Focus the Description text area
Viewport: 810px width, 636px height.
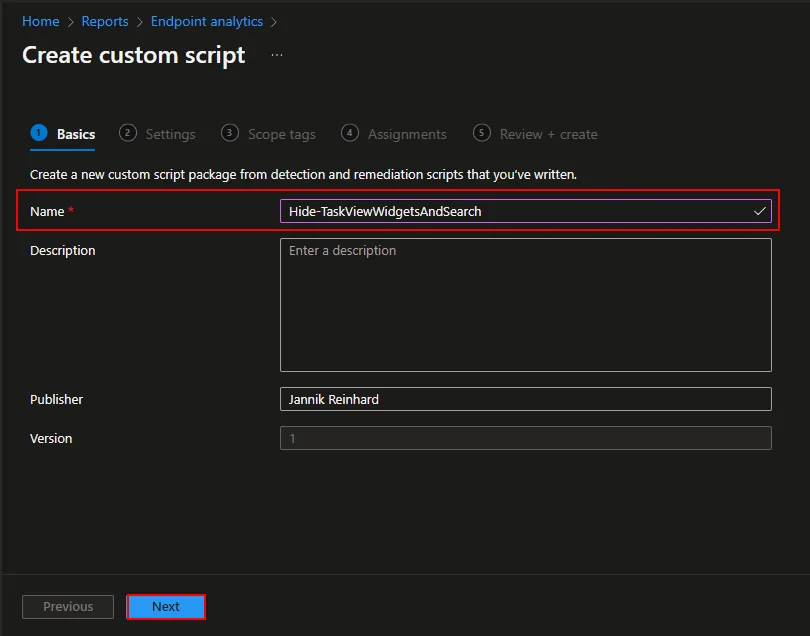525,305
